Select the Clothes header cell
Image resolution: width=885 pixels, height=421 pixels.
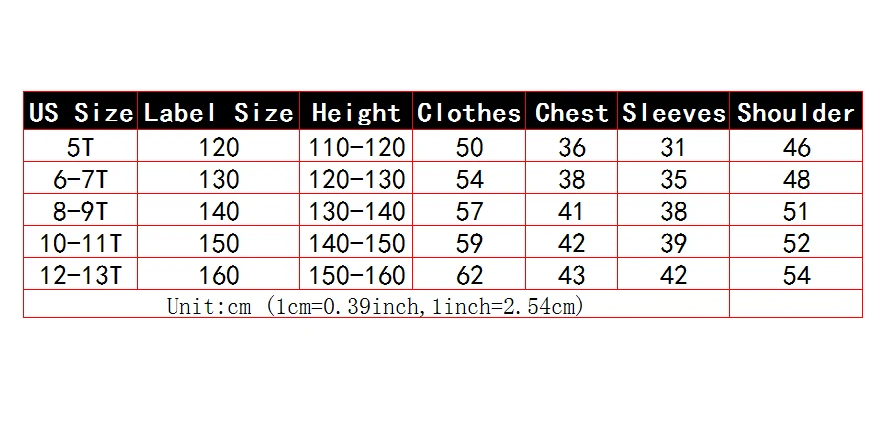469,111
